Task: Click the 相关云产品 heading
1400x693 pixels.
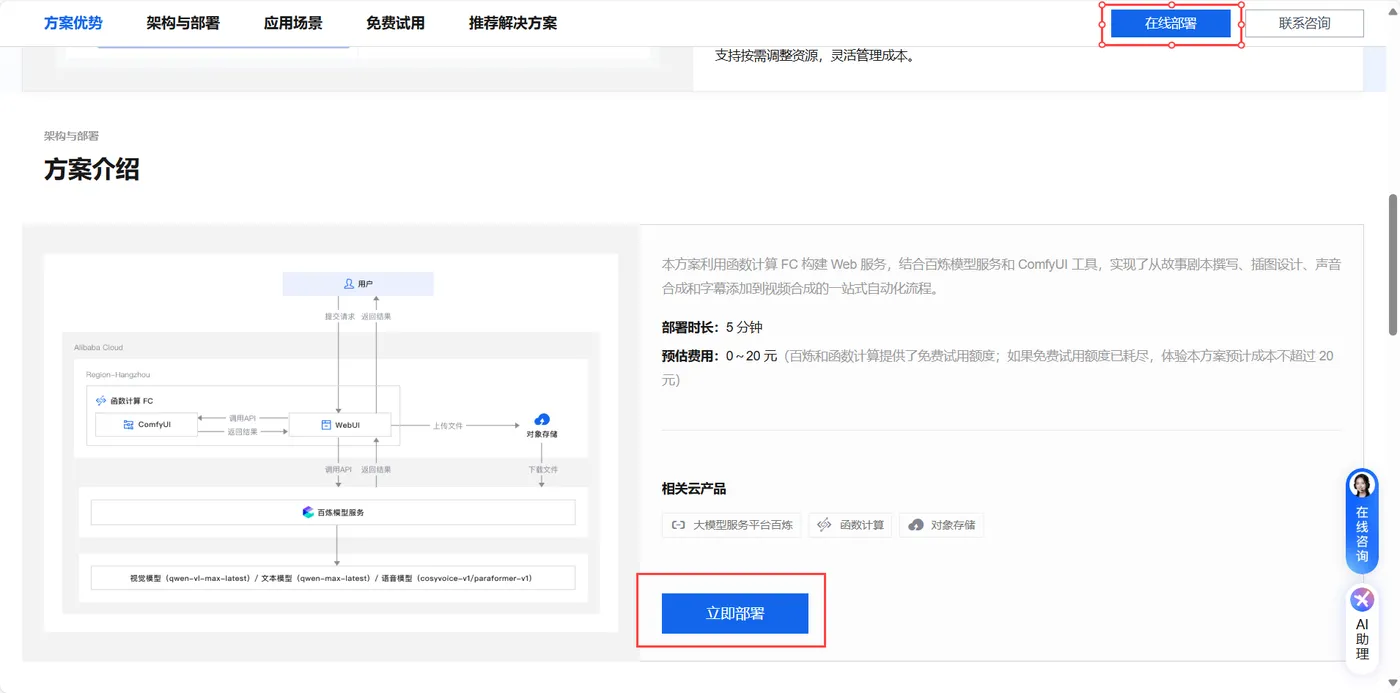Action: click(694, 489)
